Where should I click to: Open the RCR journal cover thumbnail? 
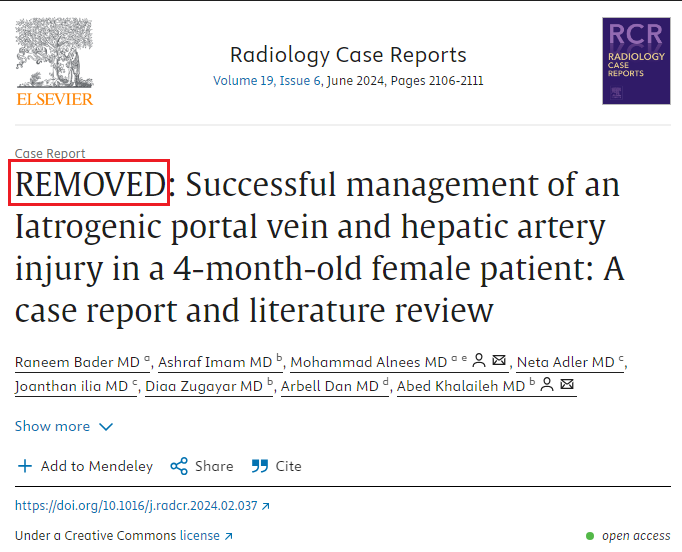coord(636,61)
